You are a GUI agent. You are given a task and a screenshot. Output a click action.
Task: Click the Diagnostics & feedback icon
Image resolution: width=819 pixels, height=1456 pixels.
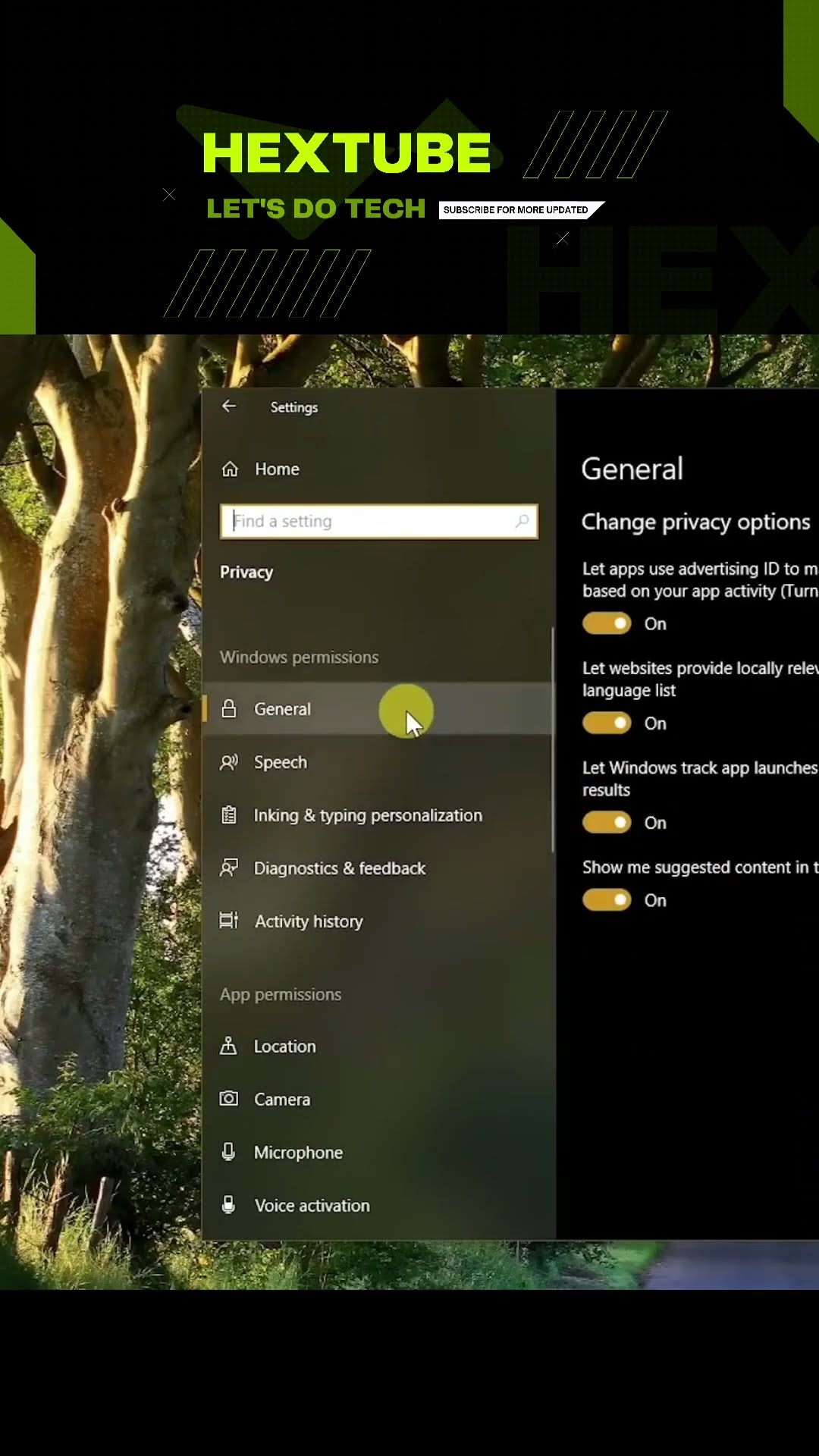(229, 868)
